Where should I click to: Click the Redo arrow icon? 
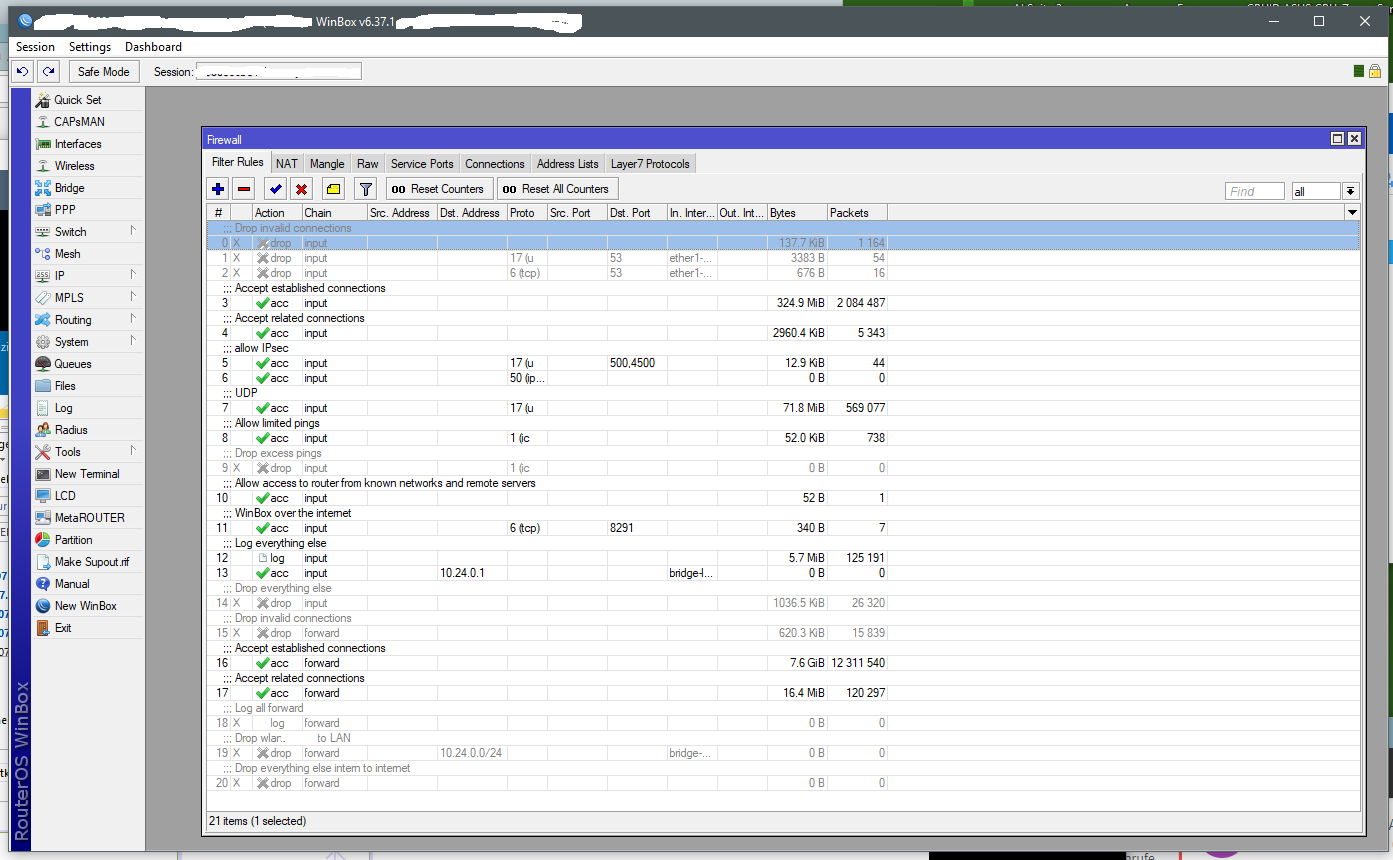48,72
